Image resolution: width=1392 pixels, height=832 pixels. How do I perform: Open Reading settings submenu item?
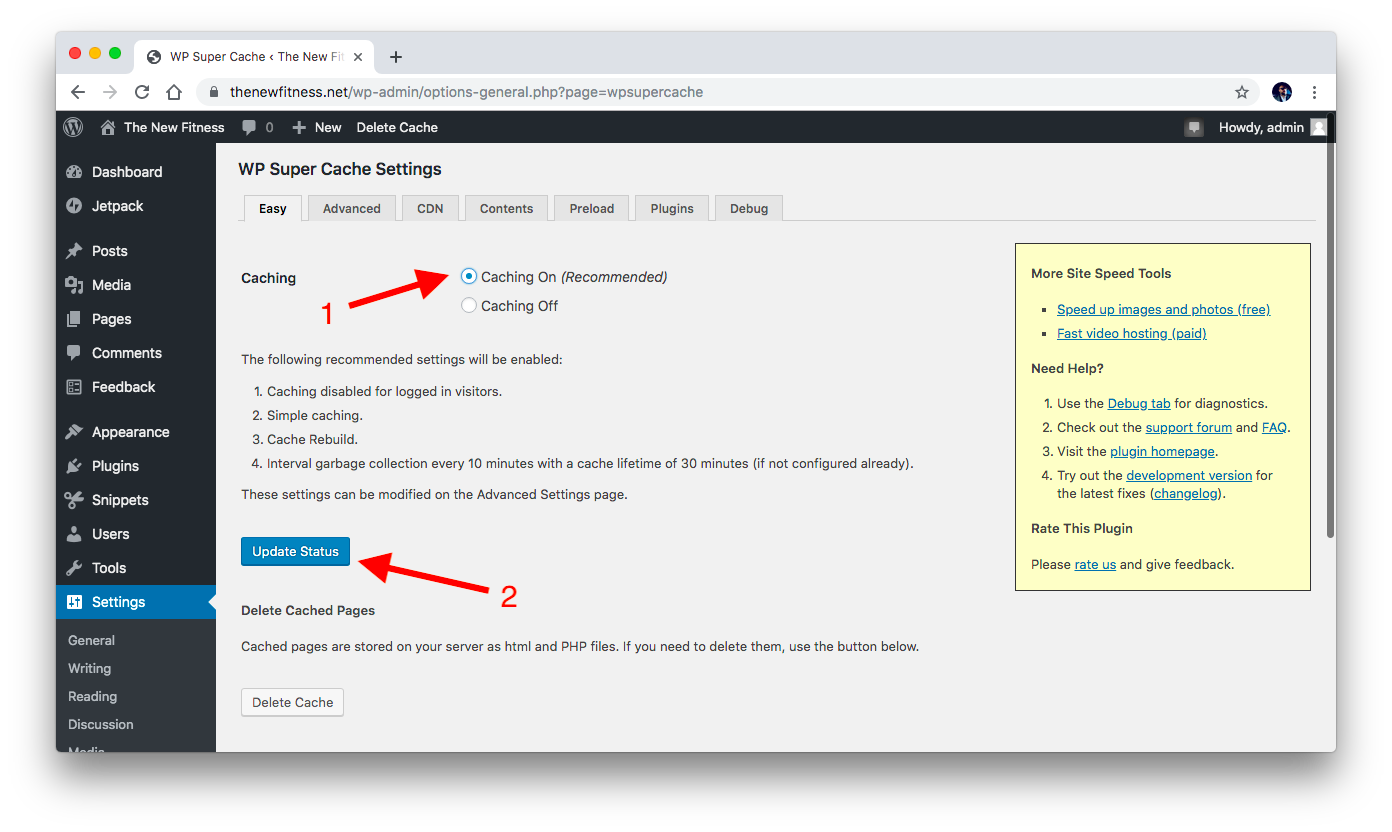pos(92,696)
